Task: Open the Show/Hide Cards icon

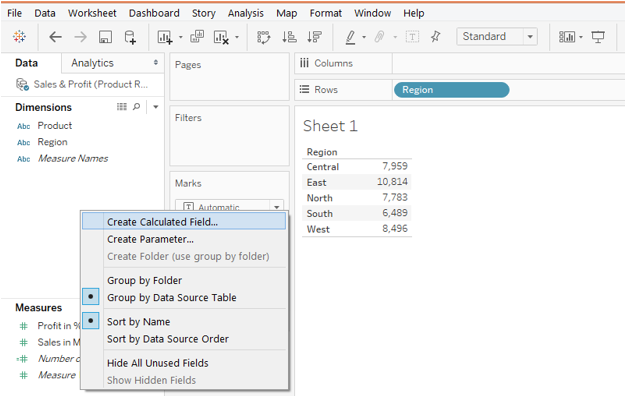Action: [567, 37]
